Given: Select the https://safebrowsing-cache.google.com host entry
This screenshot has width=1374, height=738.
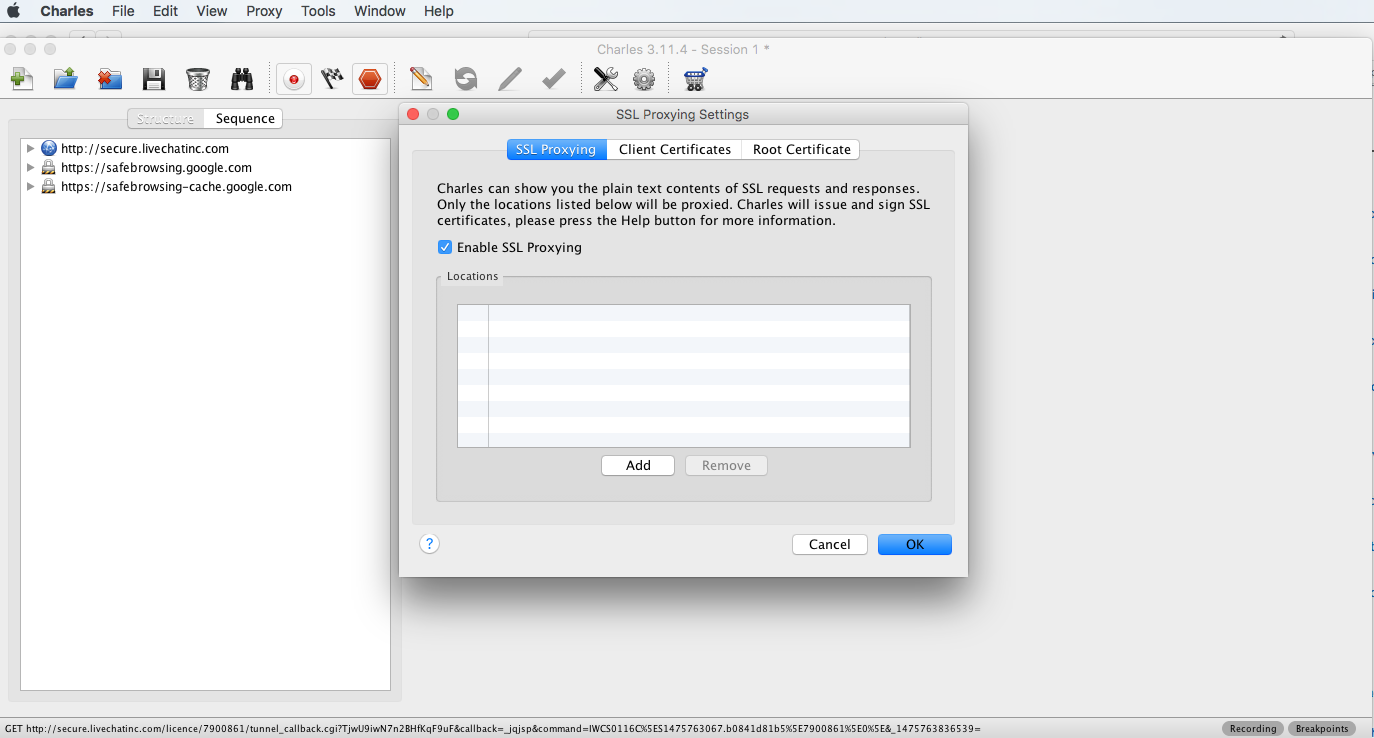Looking at the screenshot, I should point(176,186).
